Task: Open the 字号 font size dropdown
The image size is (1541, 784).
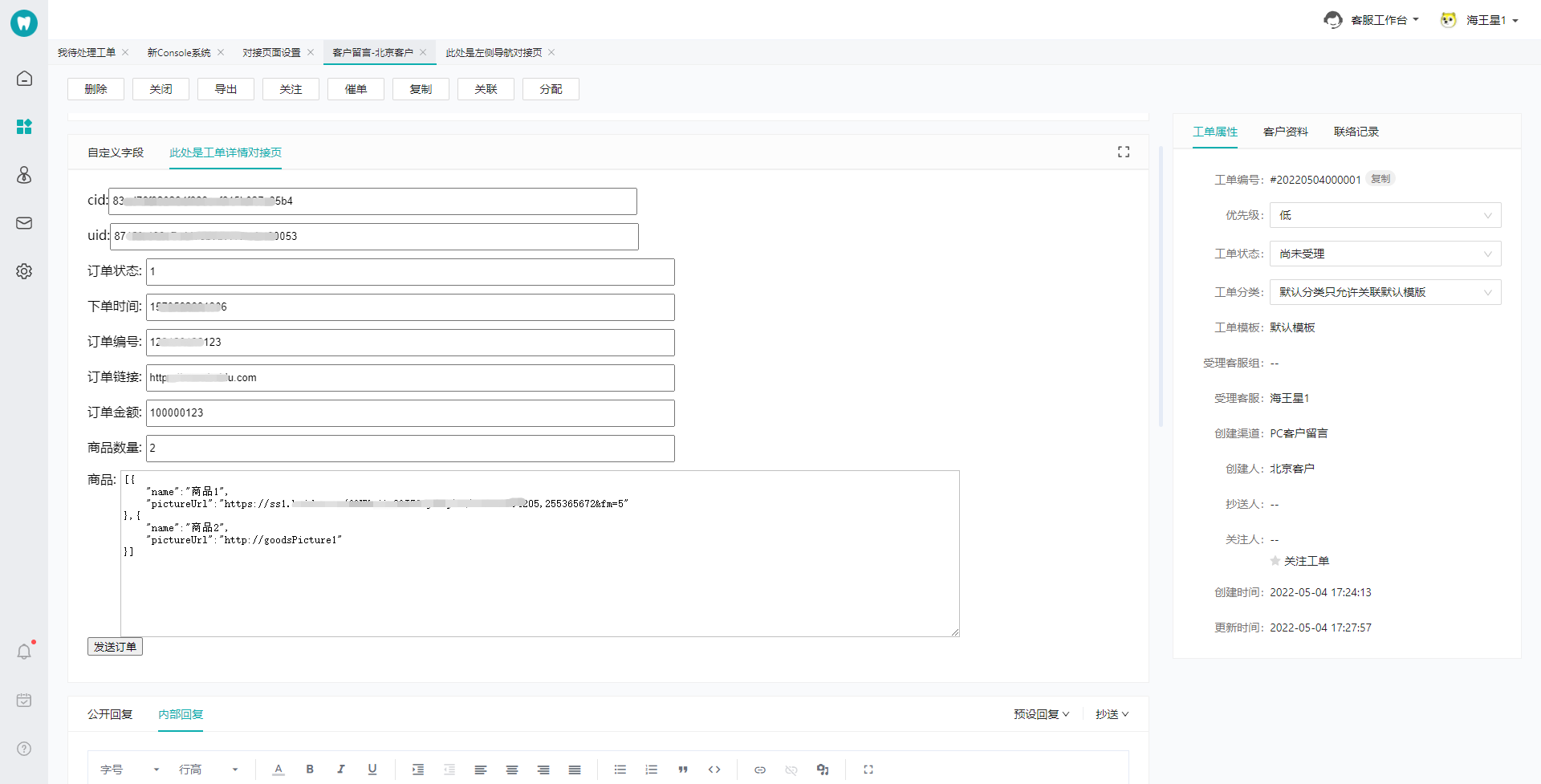Action: pyautogui.click(x=130, y=770)
